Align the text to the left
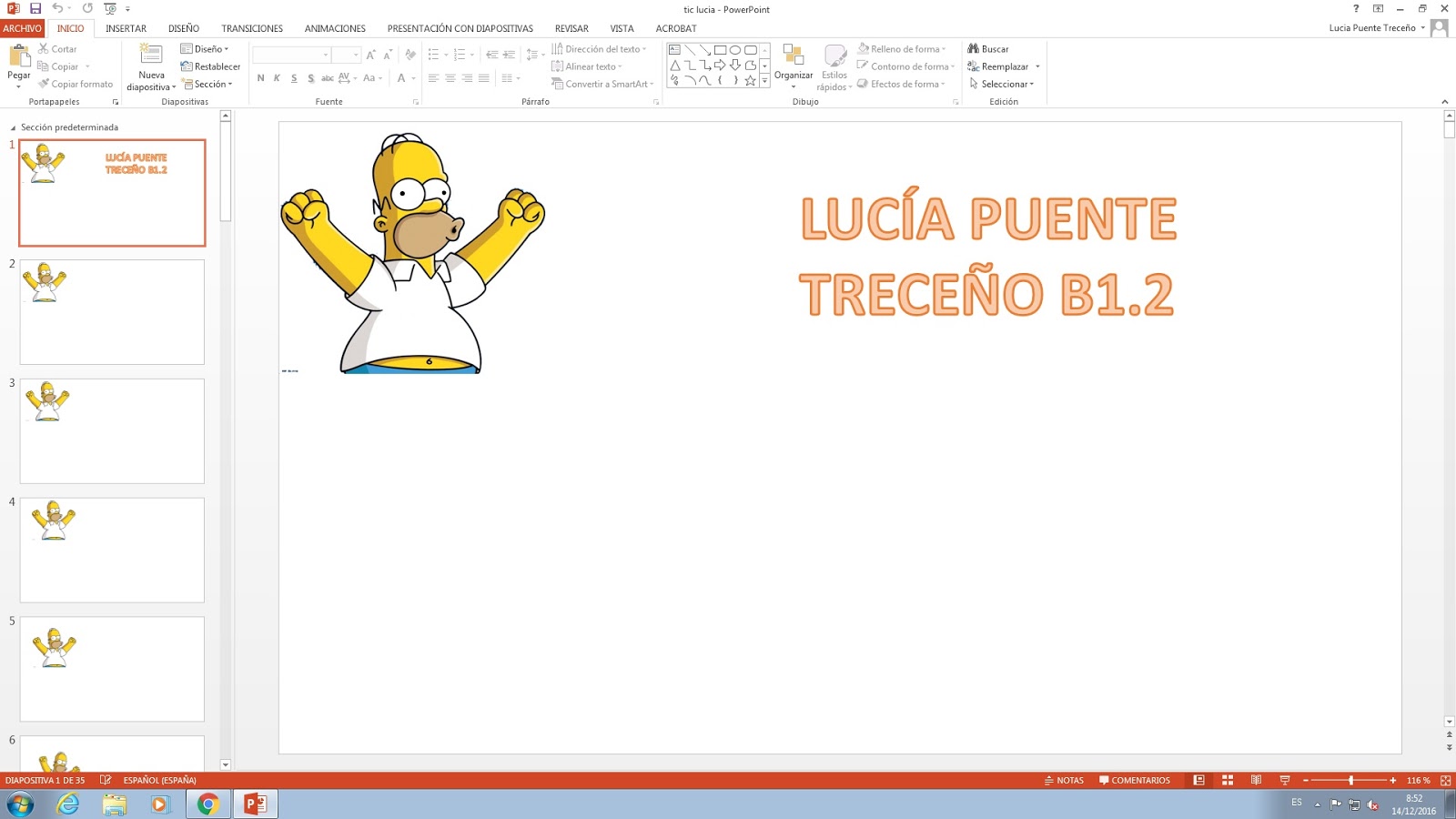This screenshot has width=1456, height=819. 433,78
